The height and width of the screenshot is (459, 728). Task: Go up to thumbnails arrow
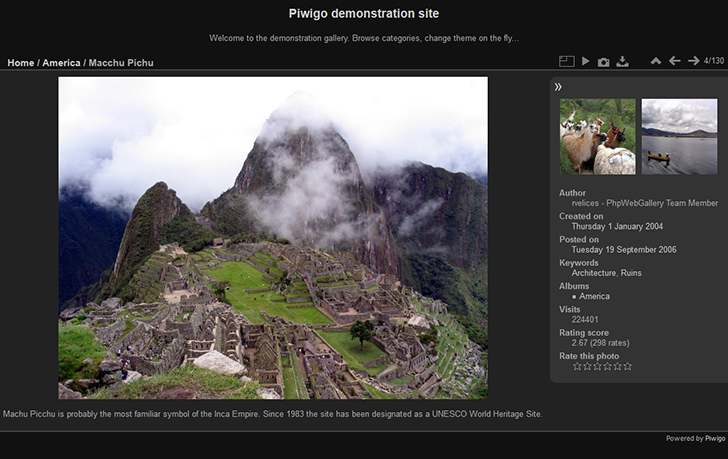click(x=656, y=61)
